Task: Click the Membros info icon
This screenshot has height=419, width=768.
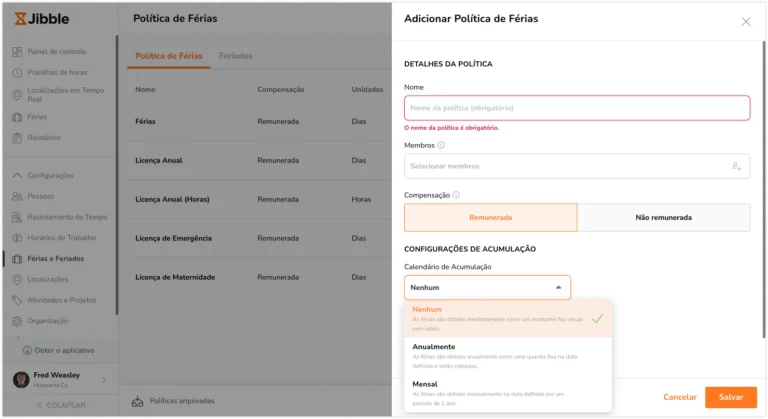Action: point(441,145)
